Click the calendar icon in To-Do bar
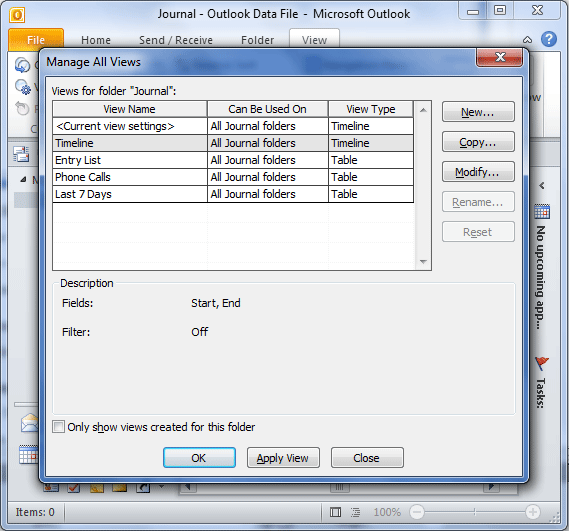This screenshot has height=531, width=569. [542, 211]
